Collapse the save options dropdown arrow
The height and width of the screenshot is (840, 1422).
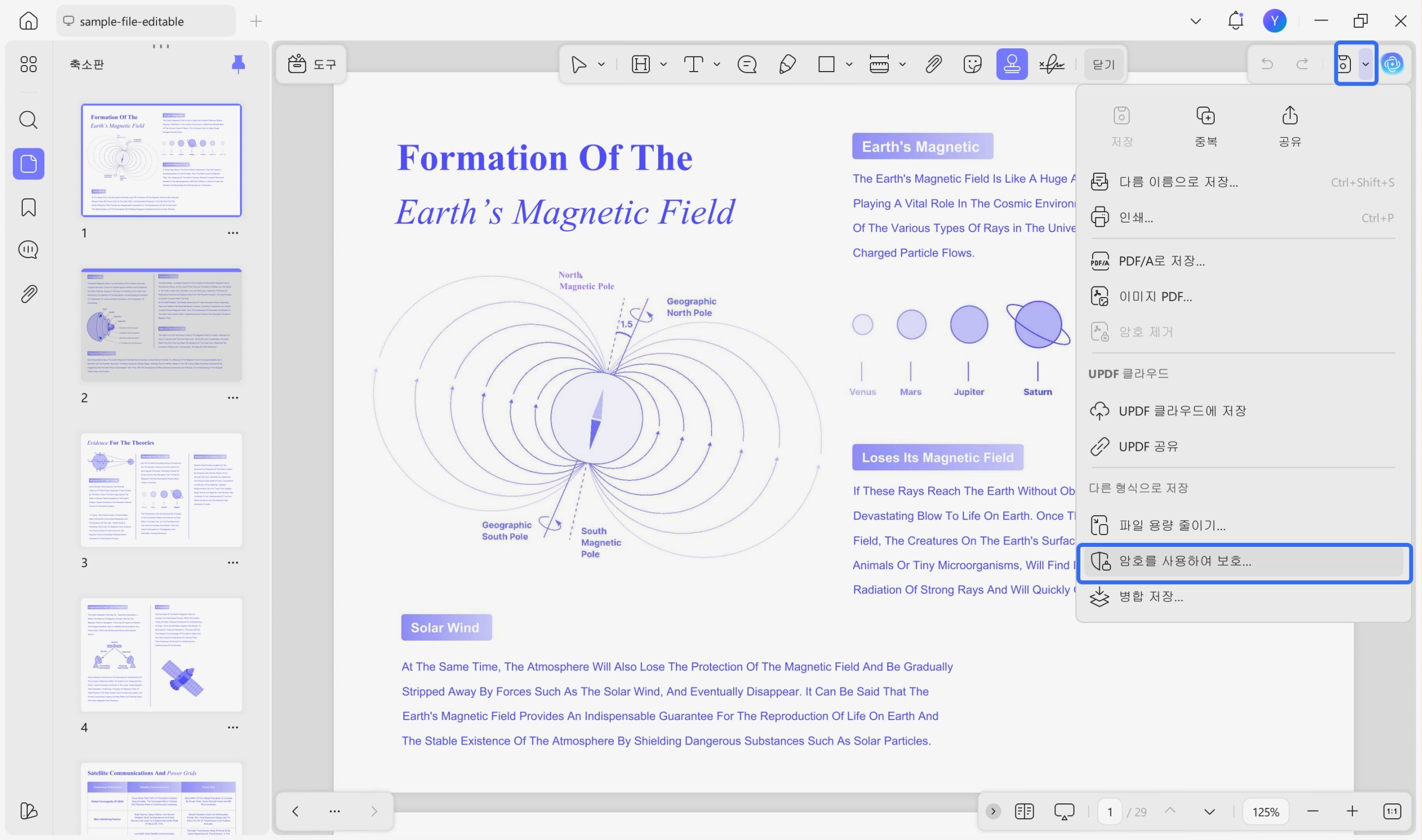[x=1365, y=64]
